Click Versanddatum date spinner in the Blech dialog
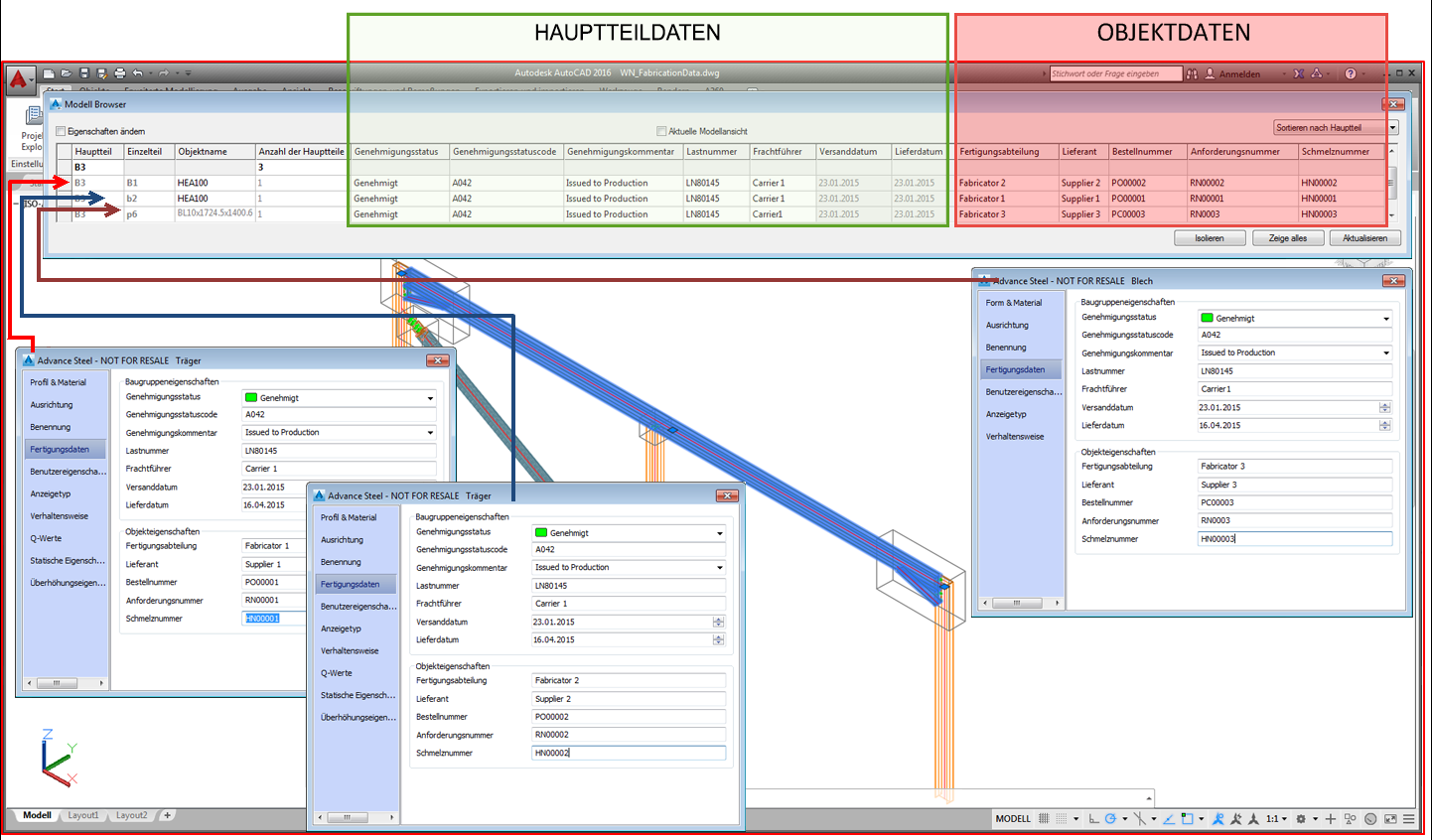 1385,408
